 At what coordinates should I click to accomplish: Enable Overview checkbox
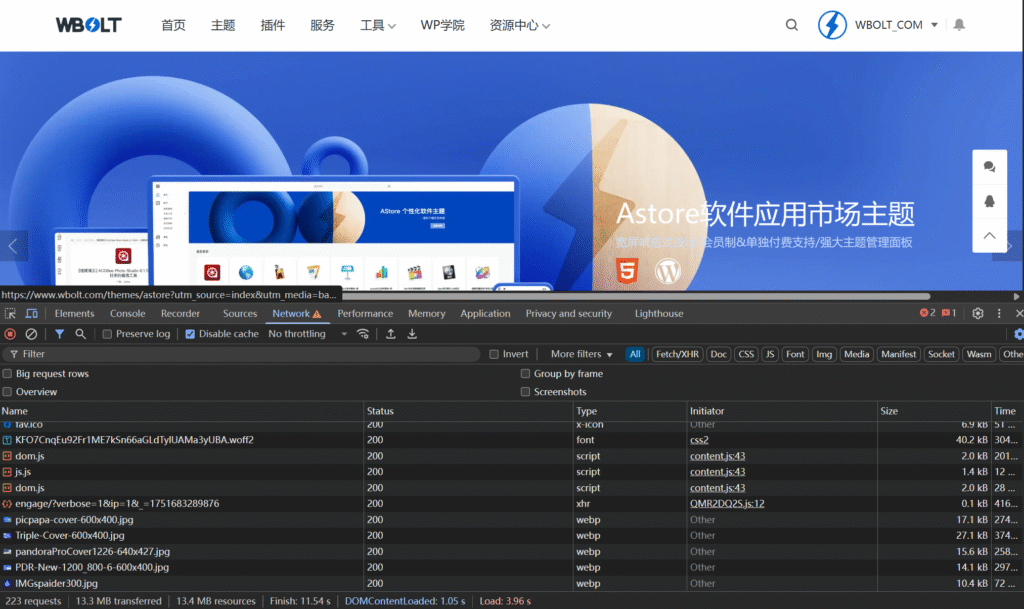(7, 392)
